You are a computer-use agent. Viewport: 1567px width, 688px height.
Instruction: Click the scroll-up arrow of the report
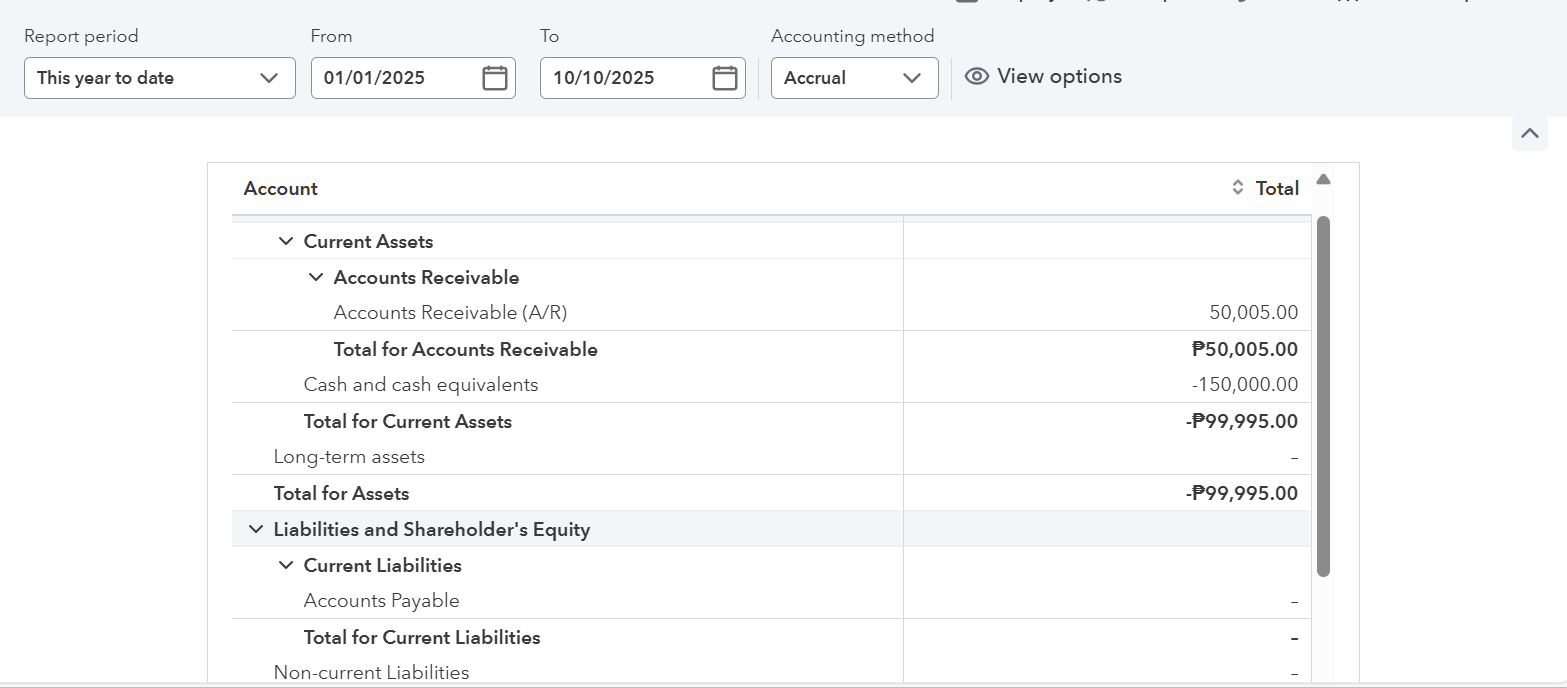pyautogui.click(x=1323, y=180)
